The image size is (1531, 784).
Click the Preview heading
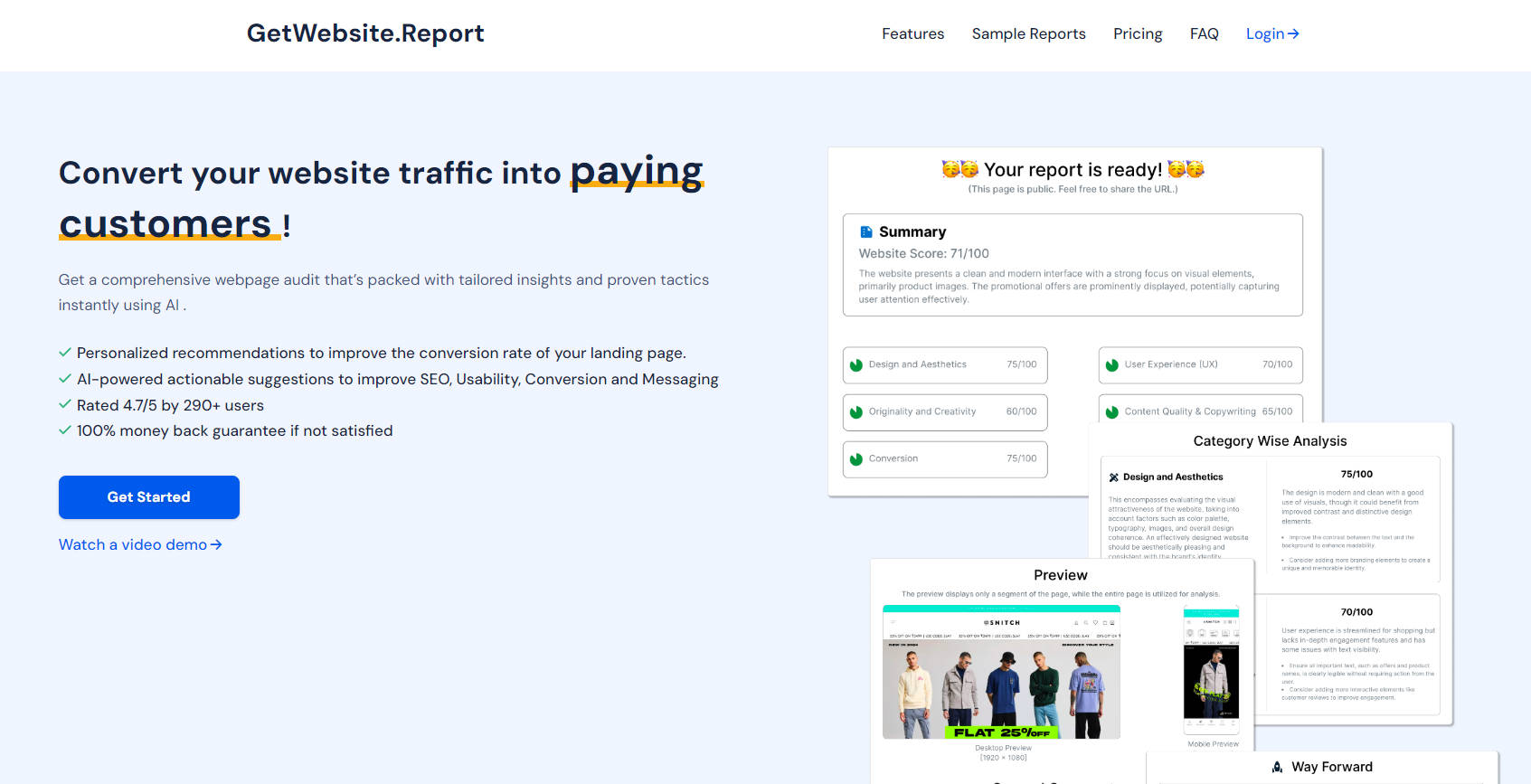click(x=1061, y=575)
